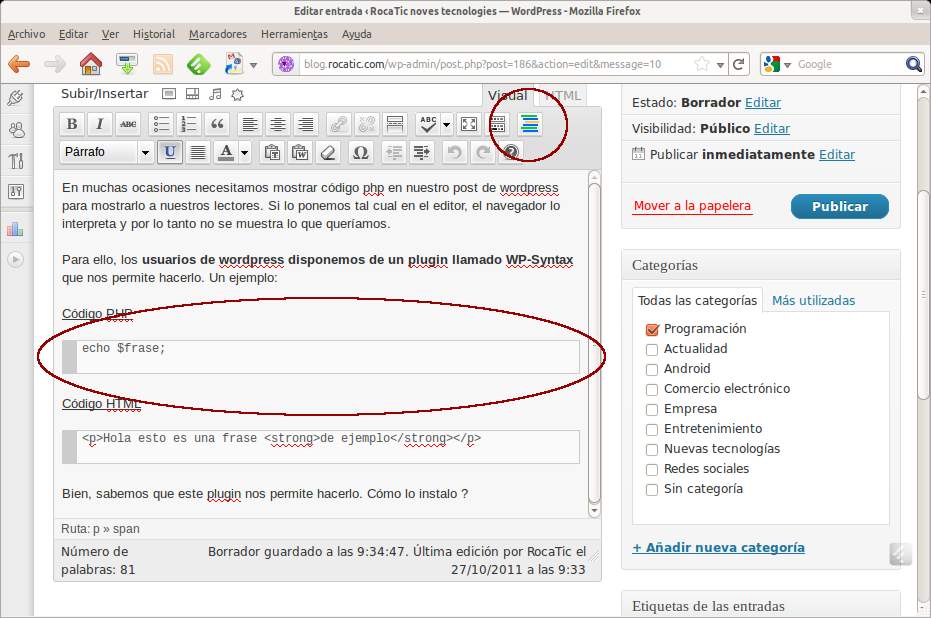
Task: Switch to the HTML editor tab
Action: 562,96
